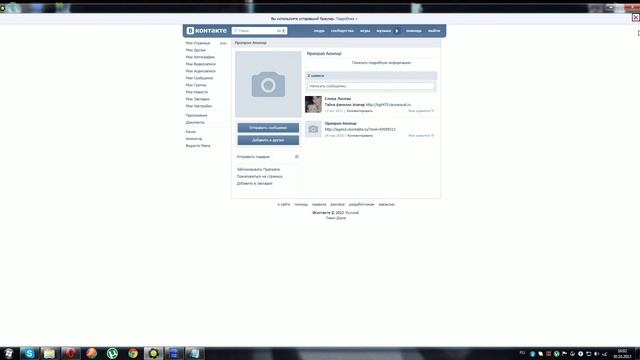Open музыка in the top navigation
This screenshot has width=640, height=360.
(383, 31)
